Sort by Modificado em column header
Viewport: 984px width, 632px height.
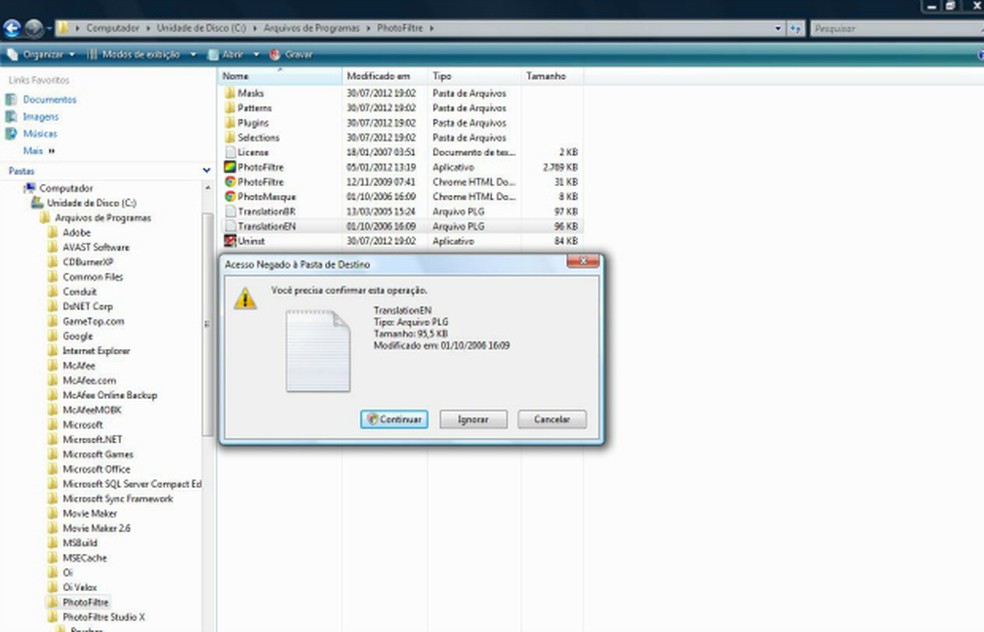[385, 76]
